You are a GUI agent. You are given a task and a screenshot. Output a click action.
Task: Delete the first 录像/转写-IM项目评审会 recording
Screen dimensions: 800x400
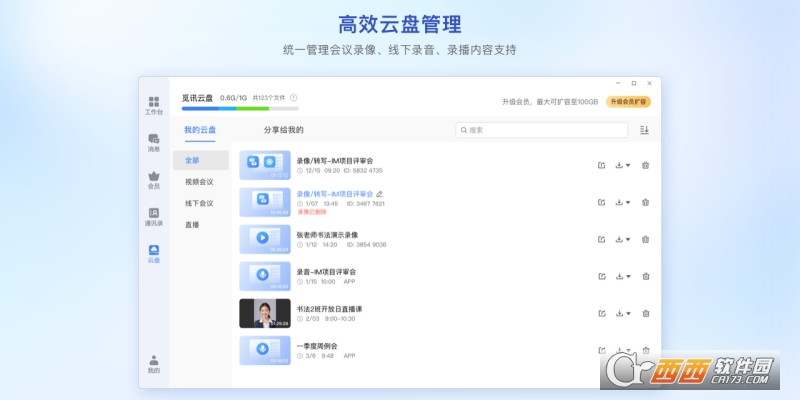tap(645, 165)
